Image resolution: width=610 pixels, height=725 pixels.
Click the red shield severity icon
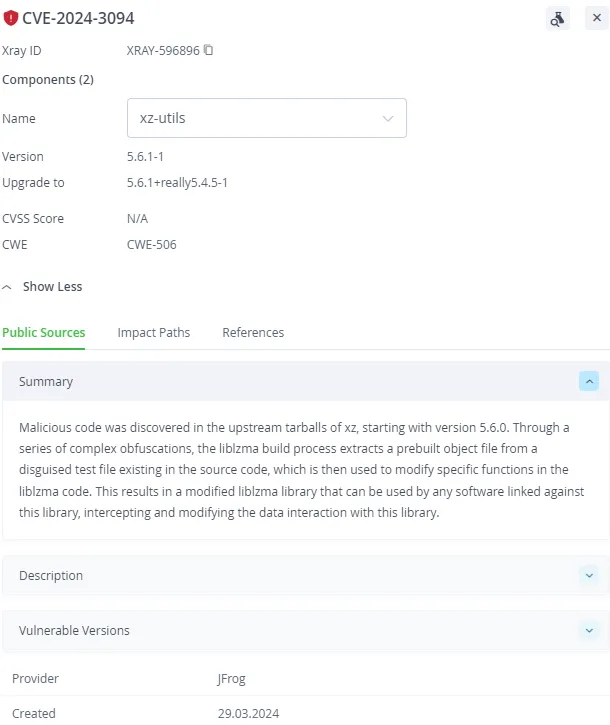(10, 18)
